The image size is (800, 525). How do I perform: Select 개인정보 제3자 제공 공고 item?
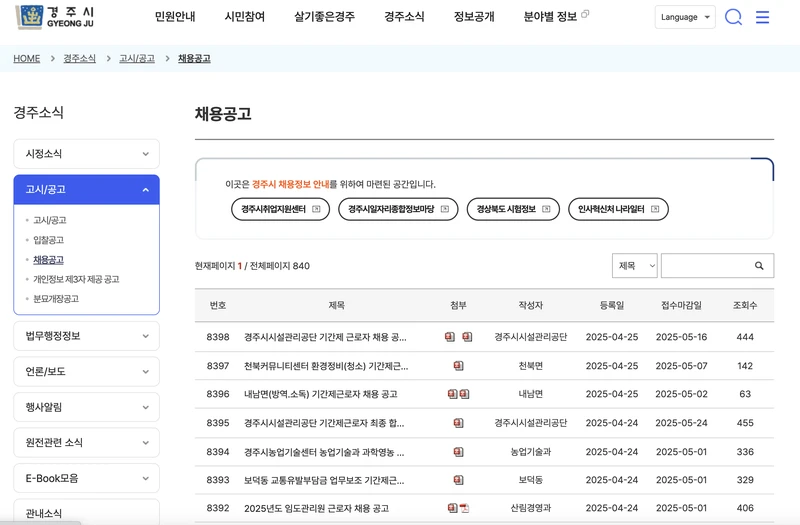click(76, 280)
